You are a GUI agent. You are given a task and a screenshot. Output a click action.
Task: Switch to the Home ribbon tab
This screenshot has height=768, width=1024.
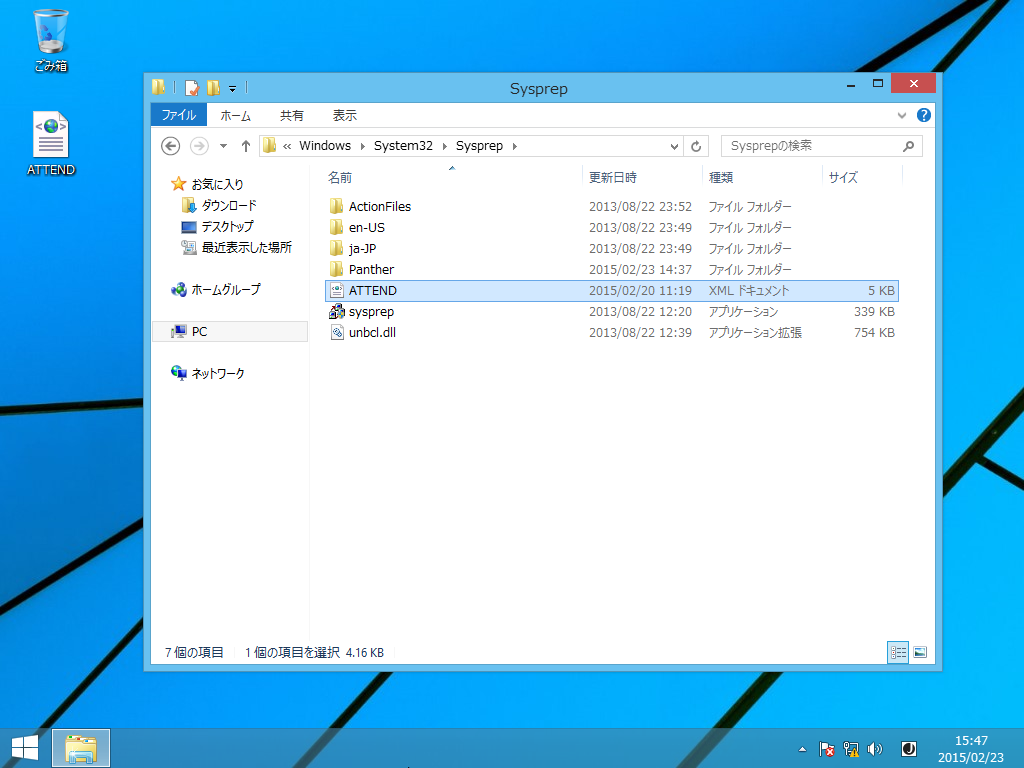coord(236,116)
